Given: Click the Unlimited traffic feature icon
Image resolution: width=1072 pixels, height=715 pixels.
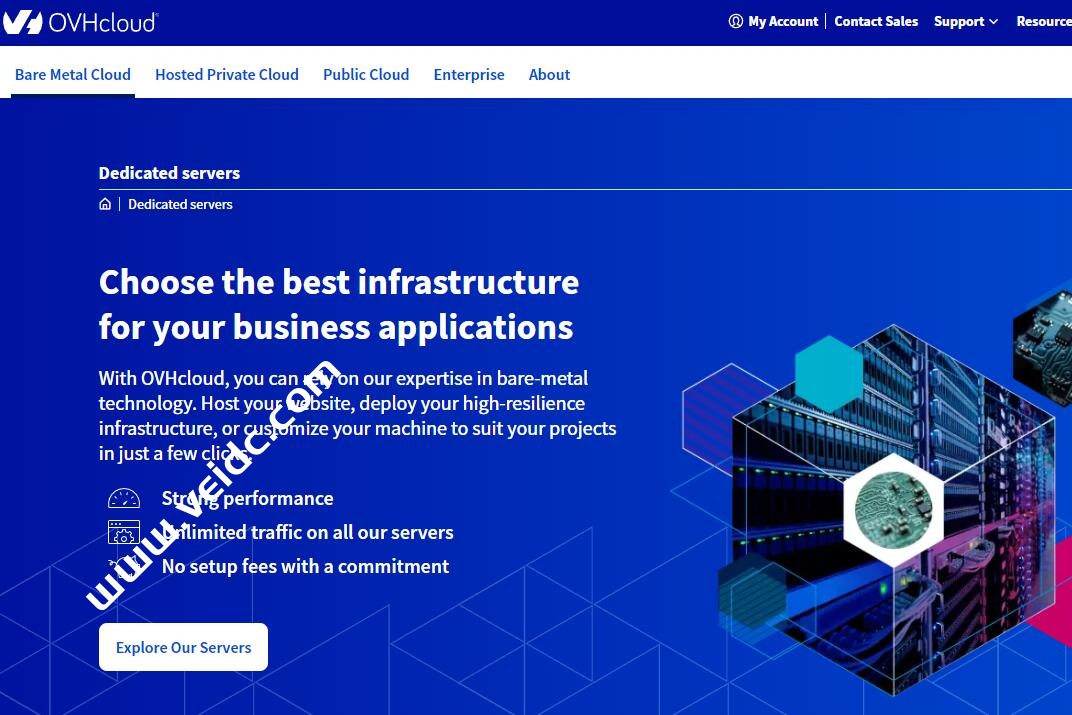Looking at the screenshot, I should click(x=124, y=532).
